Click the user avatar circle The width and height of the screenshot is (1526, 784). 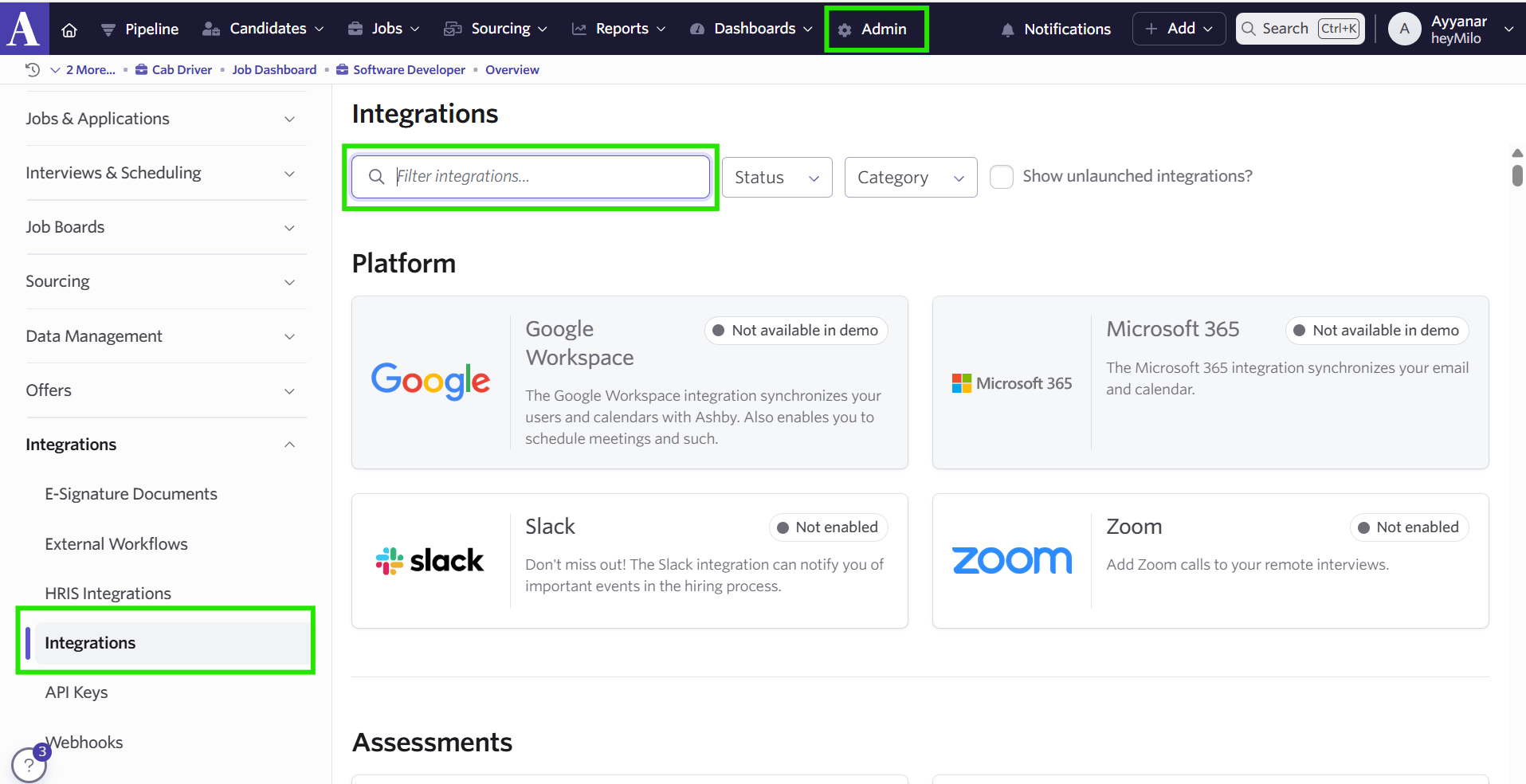click(1405, 29)
